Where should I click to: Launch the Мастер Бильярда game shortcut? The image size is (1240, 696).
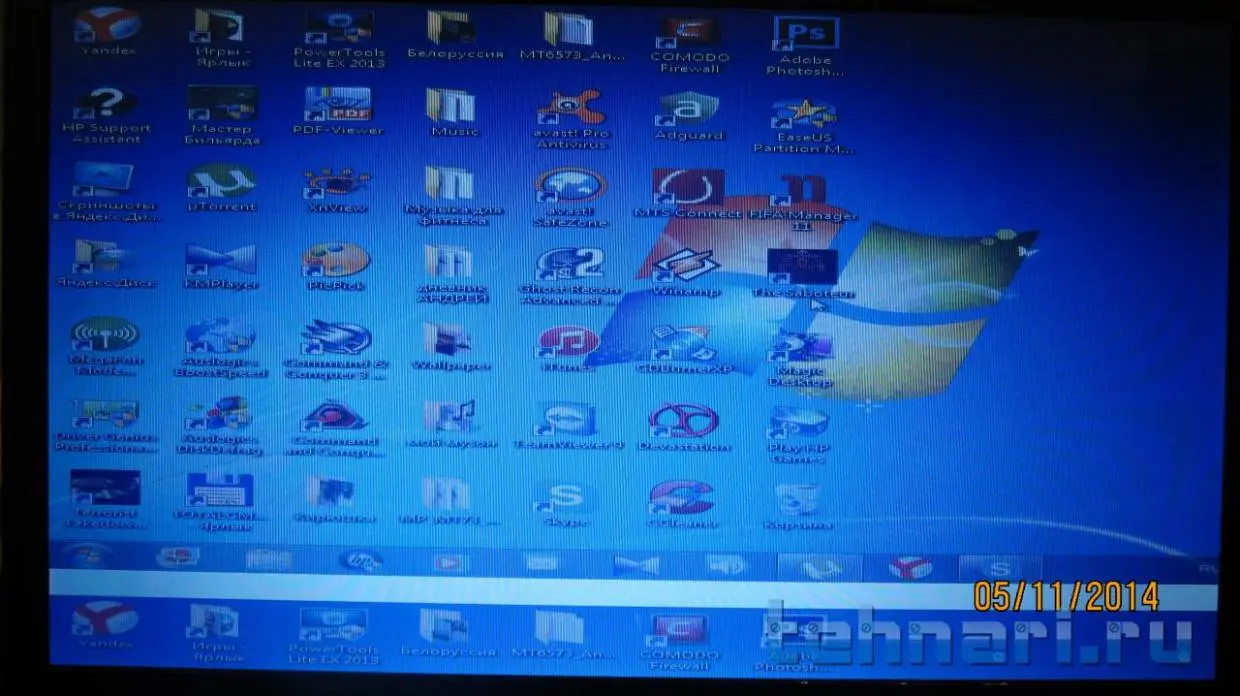tap(222, 116)
